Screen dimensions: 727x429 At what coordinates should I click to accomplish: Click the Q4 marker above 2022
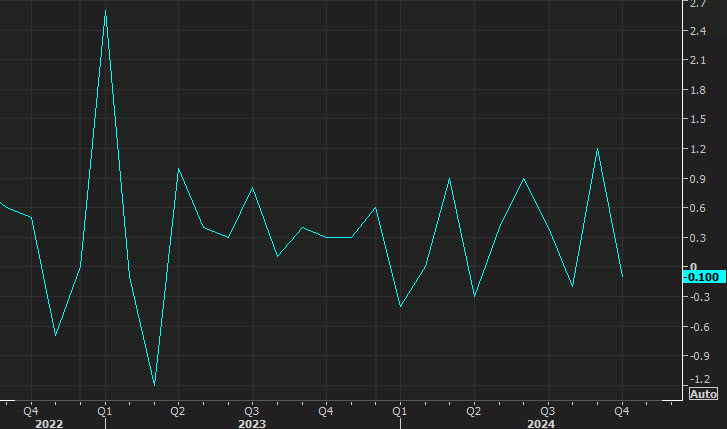(x=31, y=410)
